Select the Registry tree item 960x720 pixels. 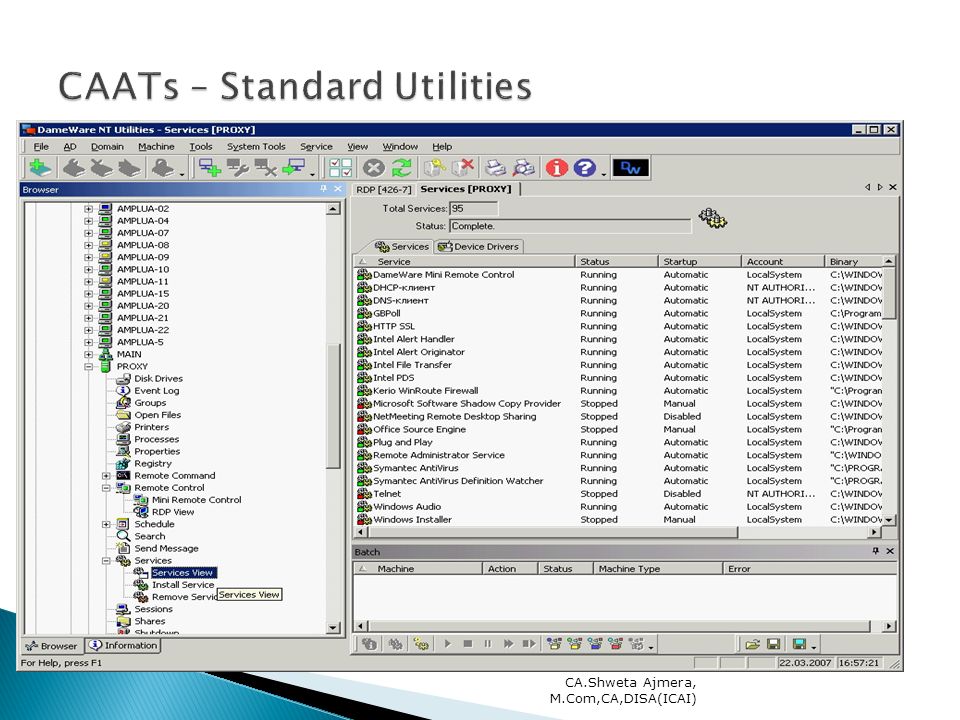pos(153,463)
